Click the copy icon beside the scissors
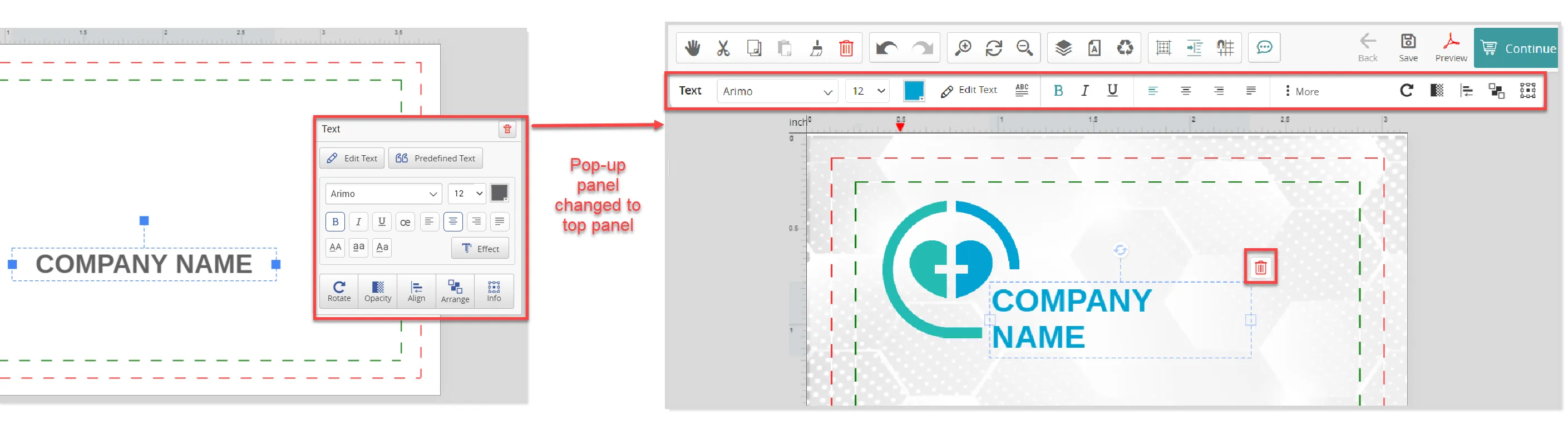 tap(754, 48)
